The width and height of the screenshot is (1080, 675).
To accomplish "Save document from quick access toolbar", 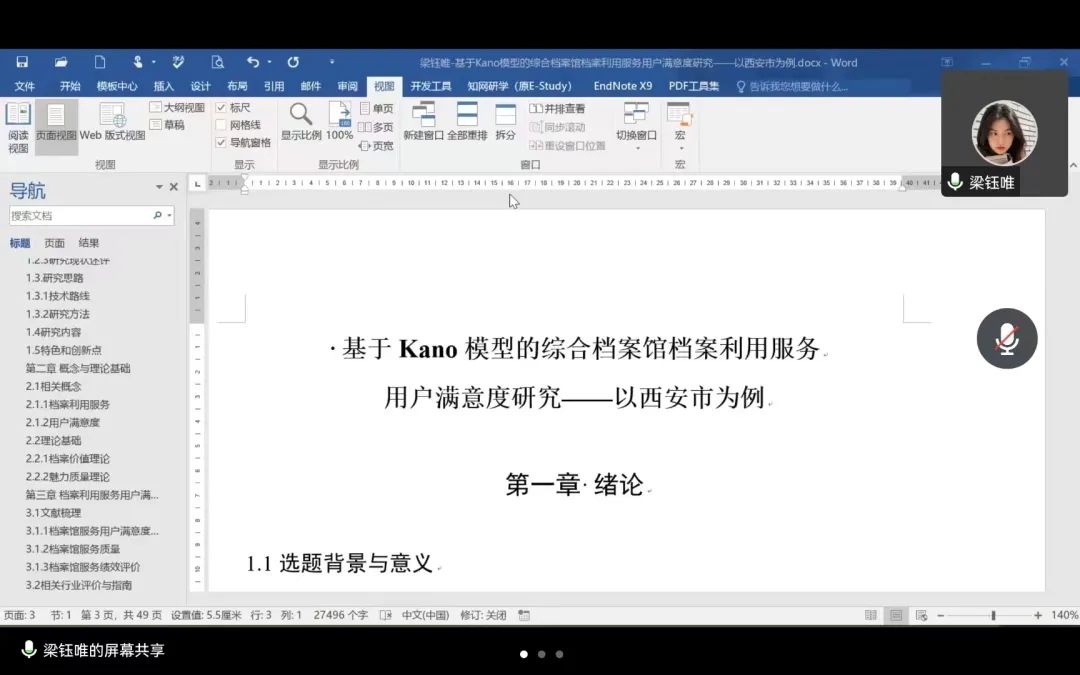I will pos(22,62).
